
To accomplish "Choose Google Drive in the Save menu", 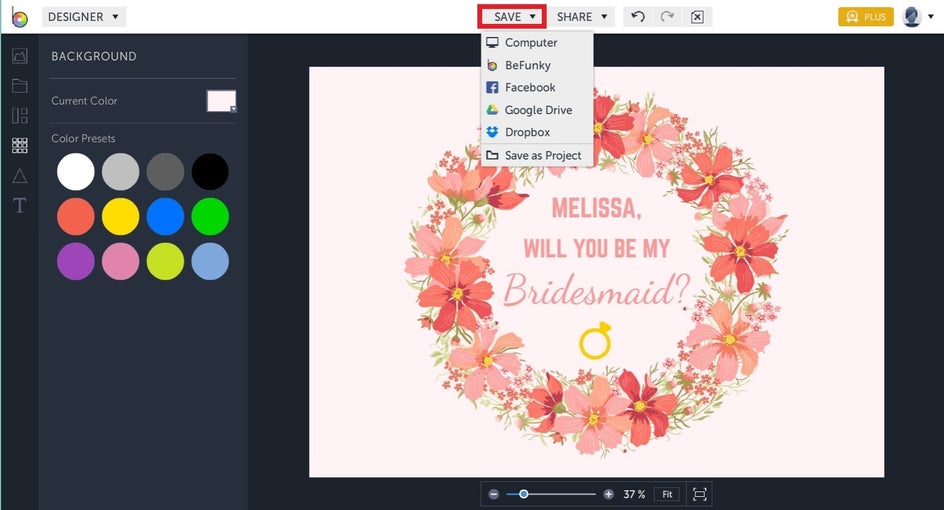I will click(537, 110).
